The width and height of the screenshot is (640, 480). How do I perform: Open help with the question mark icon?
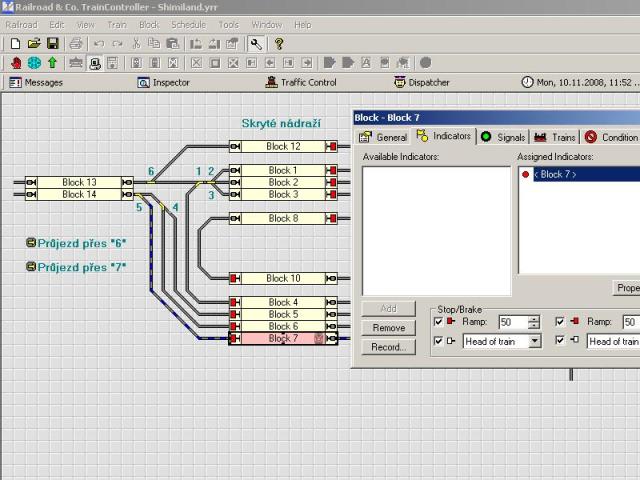point(279,43)
